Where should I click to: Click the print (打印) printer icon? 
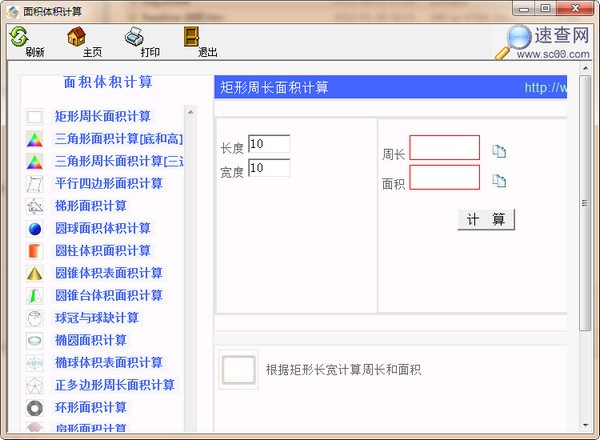click(134, 36)
